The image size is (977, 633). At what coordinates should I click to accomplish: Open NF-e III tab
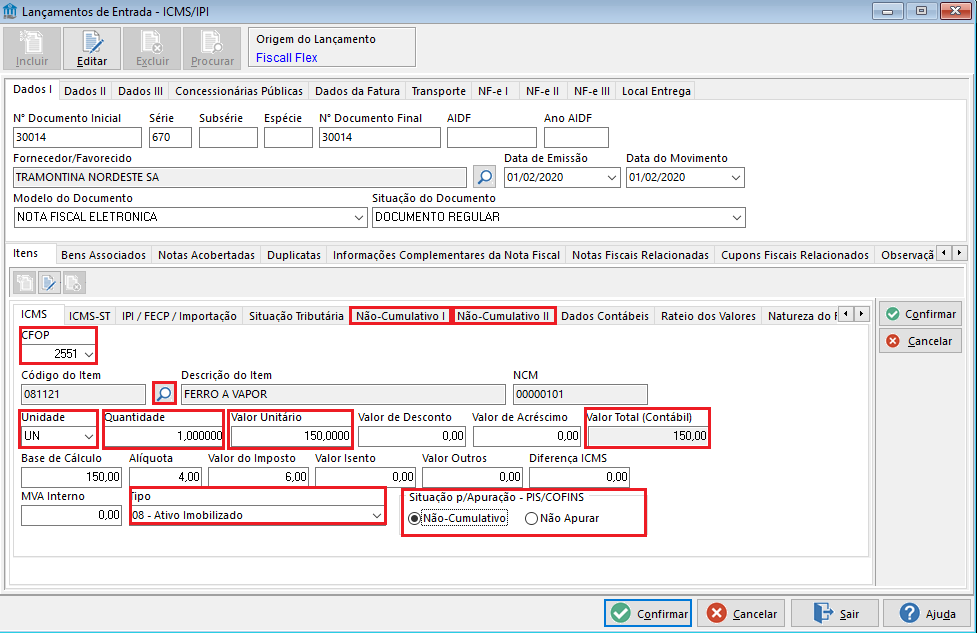click(x=592, y=91)
